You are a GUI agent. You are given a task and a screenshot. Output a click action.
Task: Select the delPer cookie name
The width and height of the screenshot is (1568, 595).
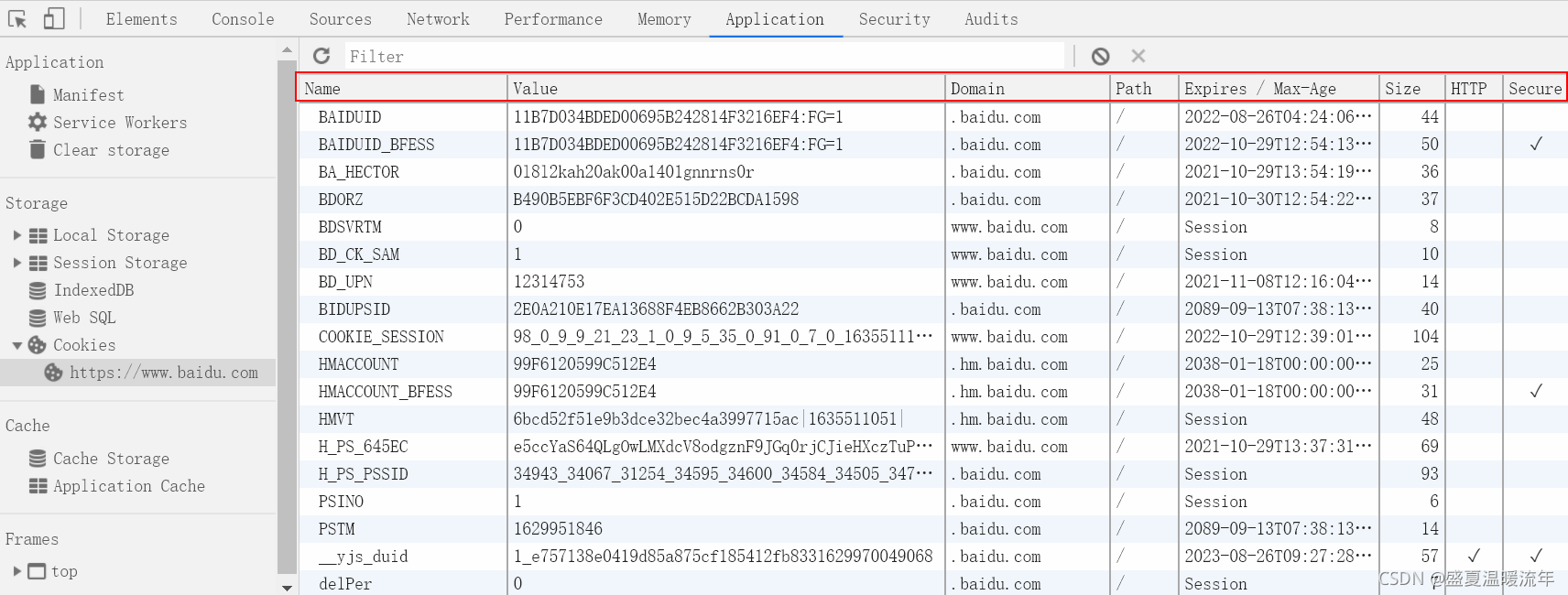click(344, 583)
